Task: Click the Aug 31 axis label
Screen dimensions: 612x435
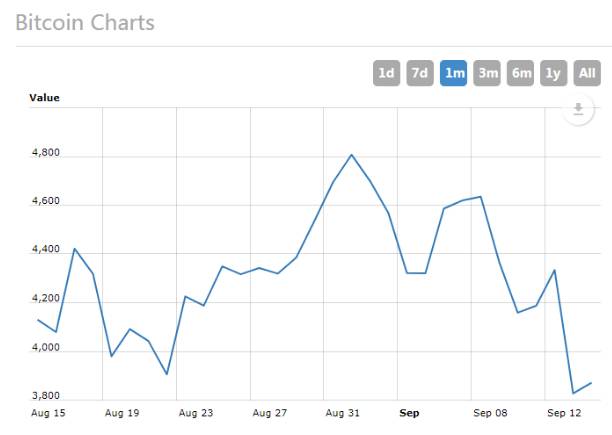Action: click(342, 413)
